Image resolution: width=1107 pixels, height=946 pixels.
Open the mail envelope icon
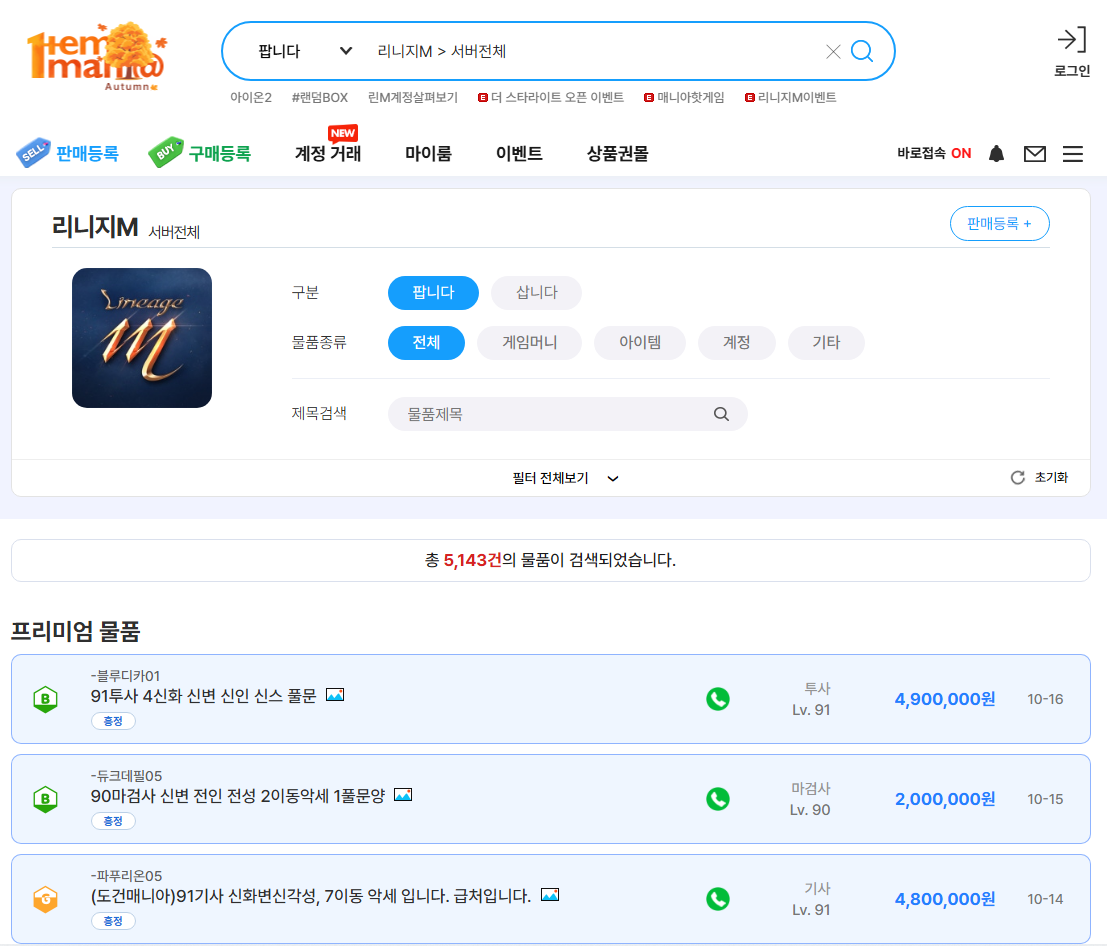[1035, 153]
